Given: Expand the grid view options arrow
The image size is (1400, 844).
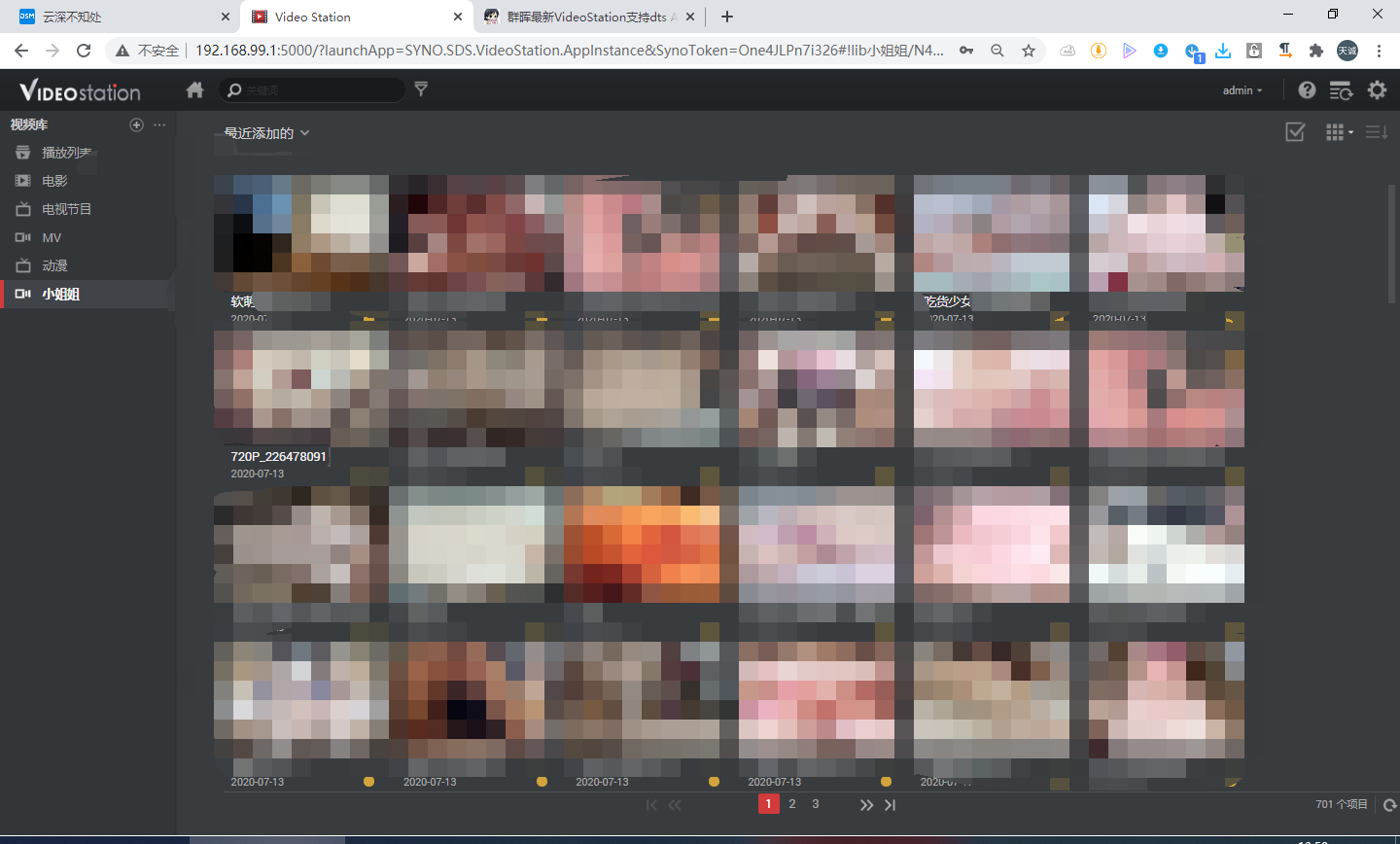Looking at the screenshot, I should point(1348,133).
